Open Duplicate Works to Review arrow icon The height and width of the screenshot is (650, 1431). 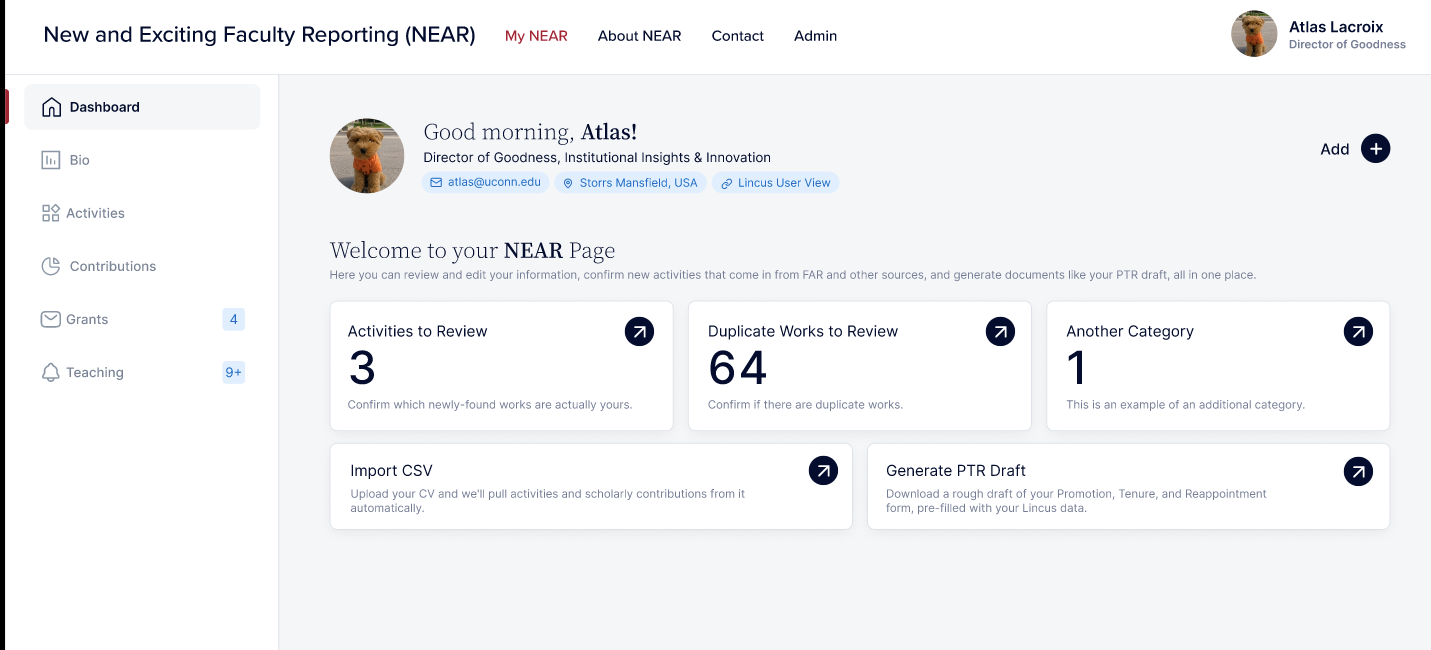(x=1000, y=332)
